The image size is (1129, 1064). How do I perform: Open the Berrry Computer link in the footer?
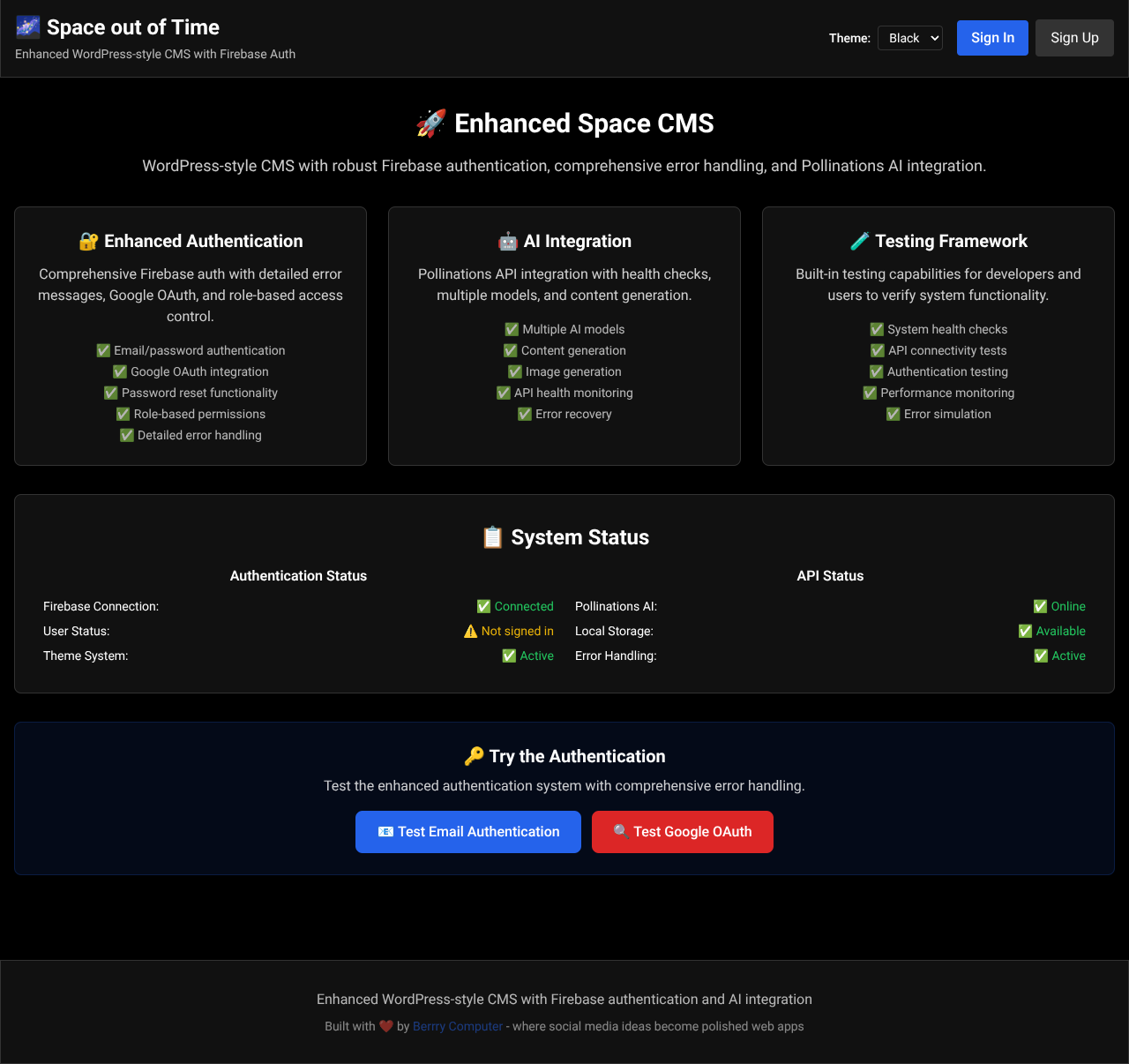(457, 1026)
